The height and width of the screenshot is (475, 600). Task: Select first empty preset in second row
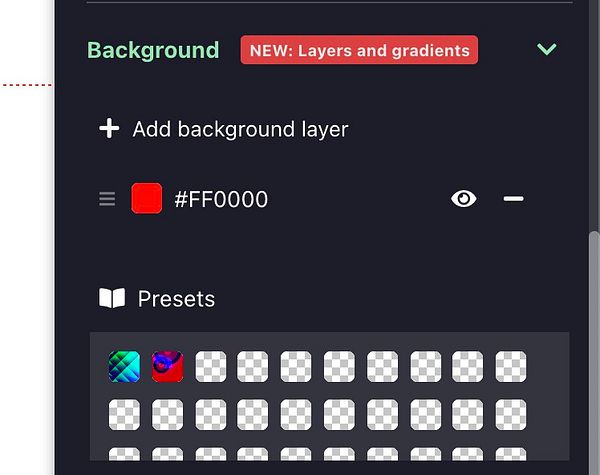tap(124, 415)
